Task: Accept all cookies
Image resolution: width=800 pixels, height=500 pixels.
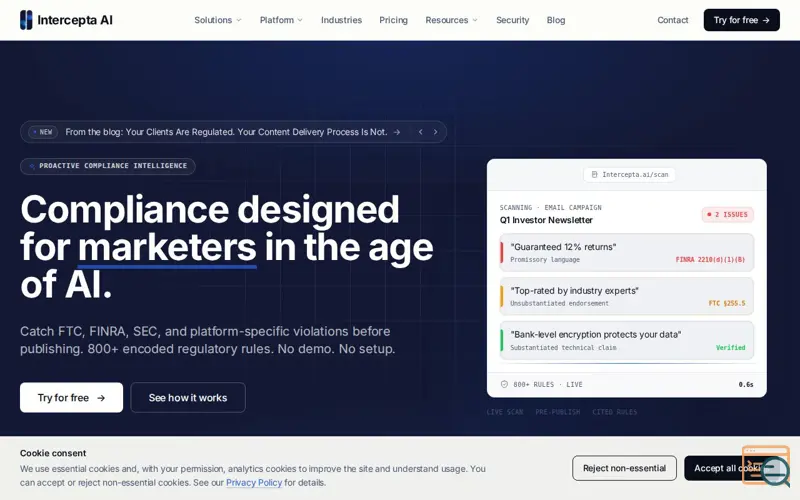Action: pos(728,468)
